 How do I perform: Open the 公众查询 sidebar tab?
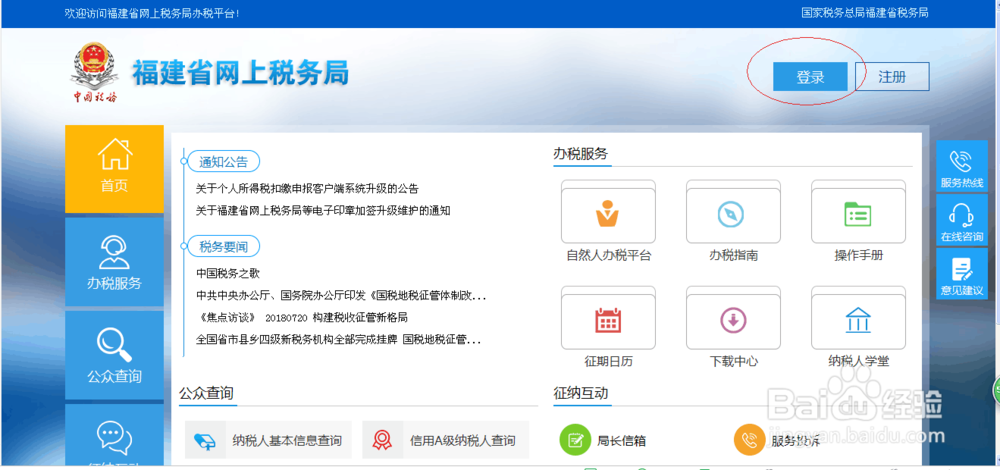(114, 355)
